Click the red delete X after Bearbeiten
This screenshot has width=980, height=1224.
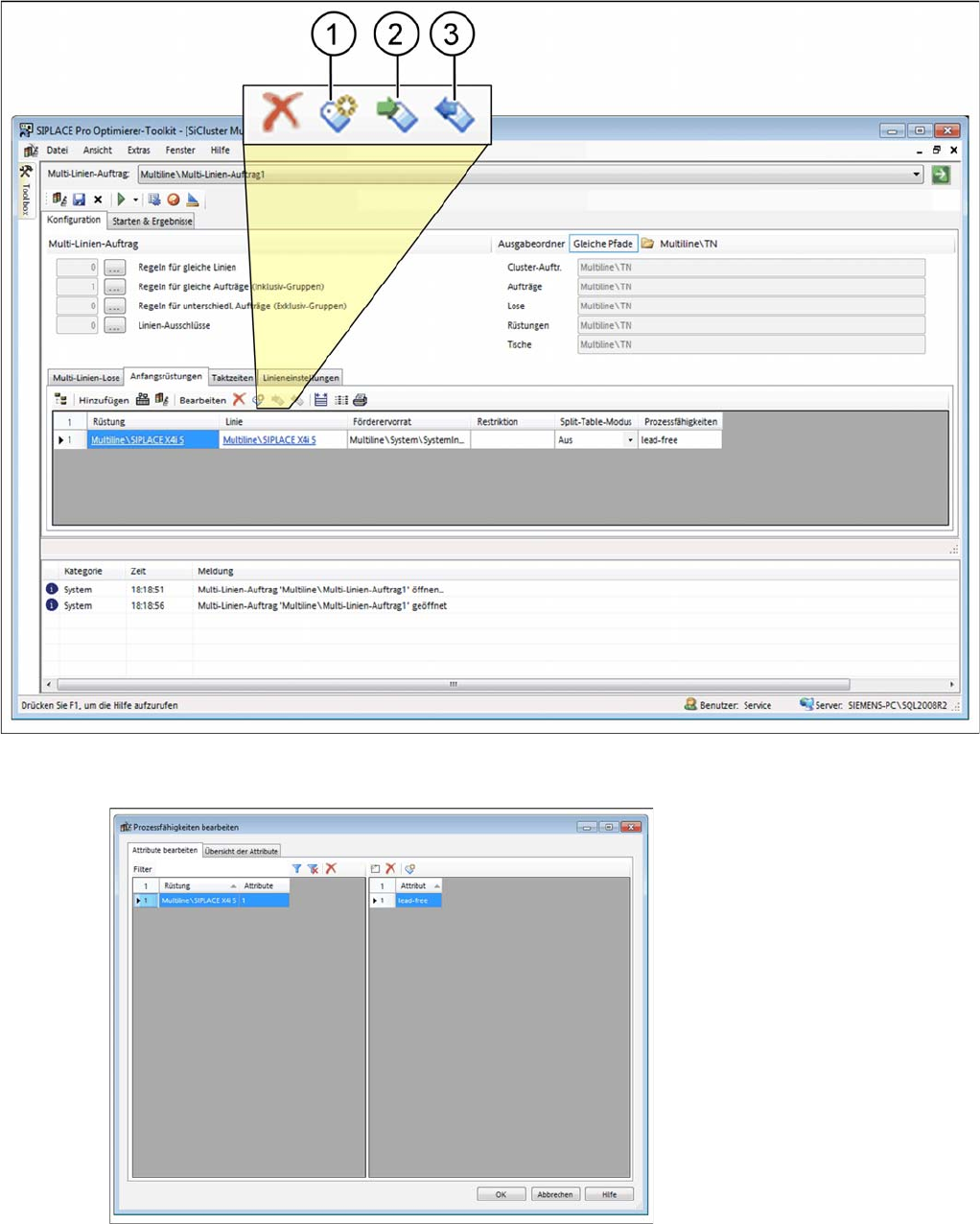coord(240,399)
